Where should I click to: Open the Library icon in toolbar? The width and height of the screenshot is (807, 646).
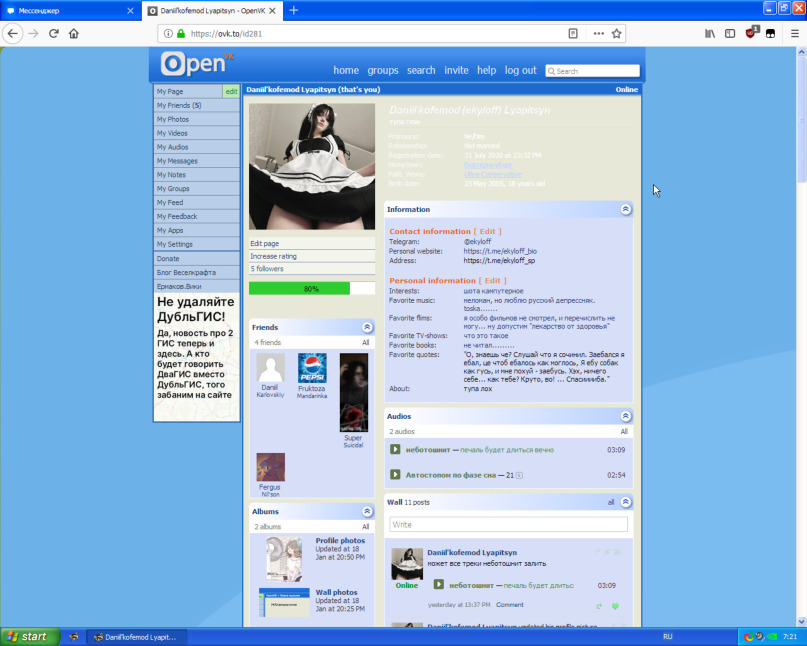(710, 33)
